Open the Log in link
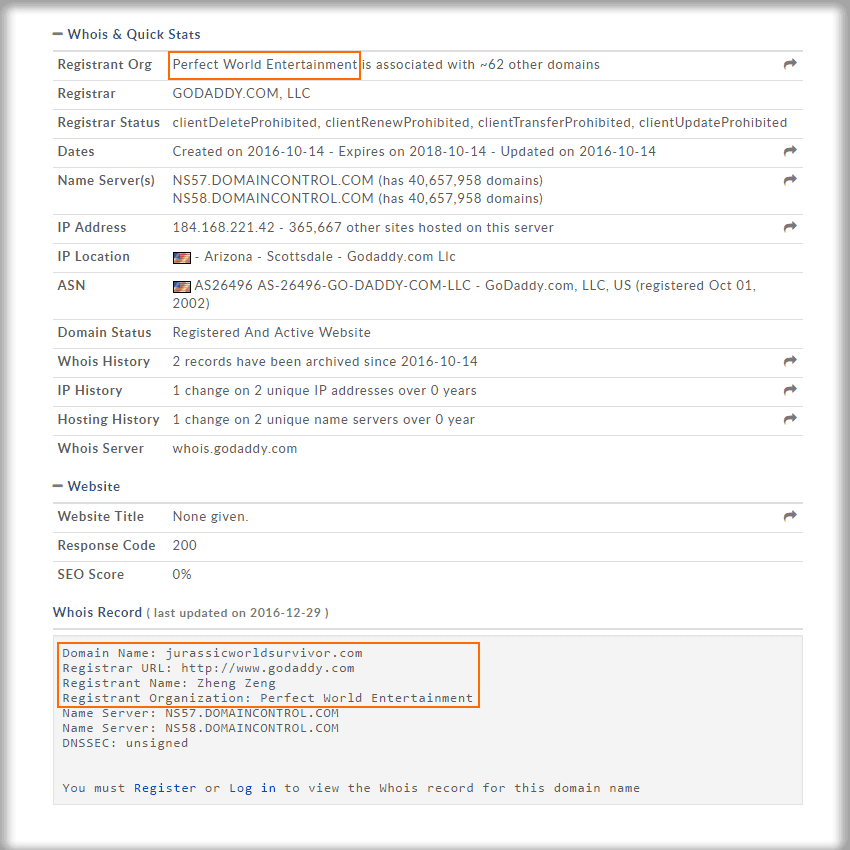This screenshot has width=850, height=850. 252,788
